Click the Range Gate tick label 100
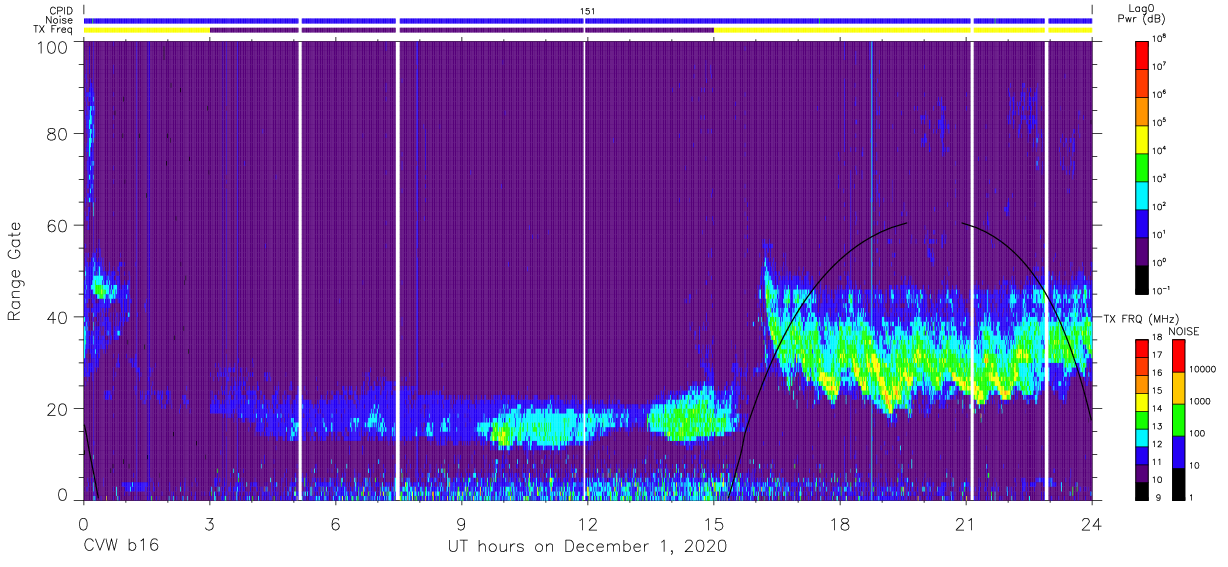Image resolution: width=1228 pixels, height=567 pixels. (53, 48)
